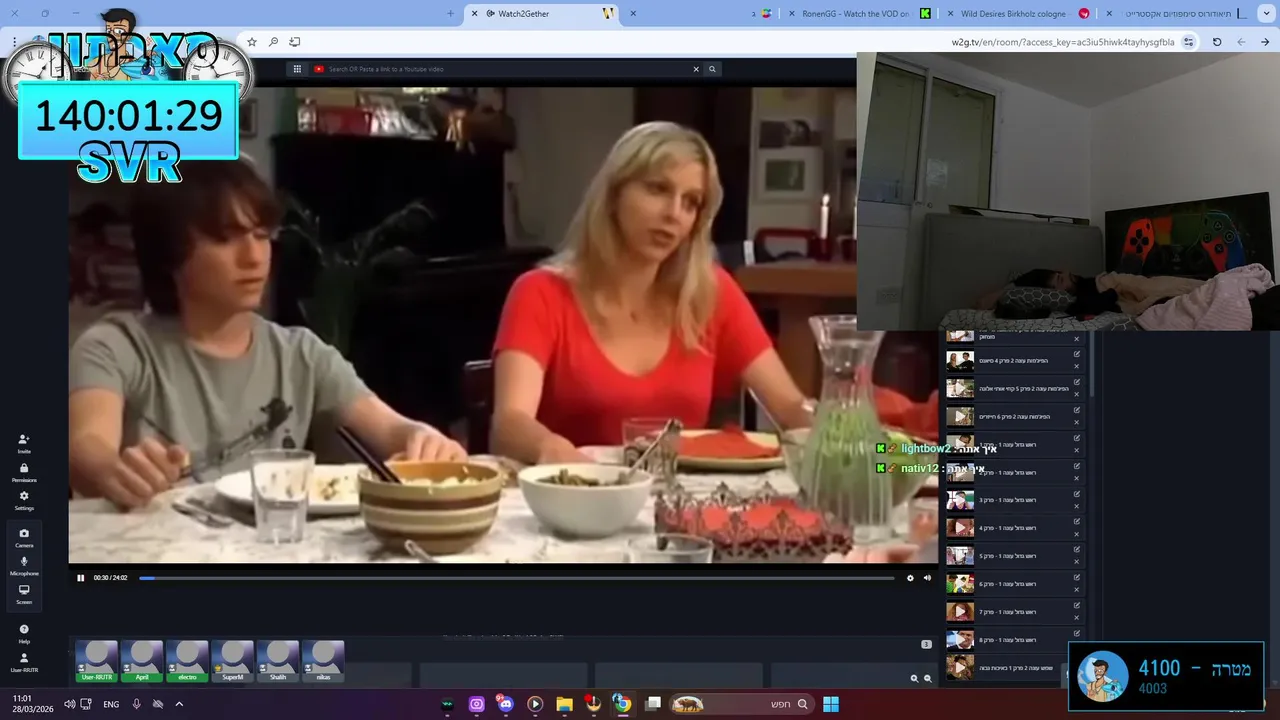Viewport: 1280px width, 720px height.
Task: Open the apps grid beside the search bar
Action: (x=297, y=69)
